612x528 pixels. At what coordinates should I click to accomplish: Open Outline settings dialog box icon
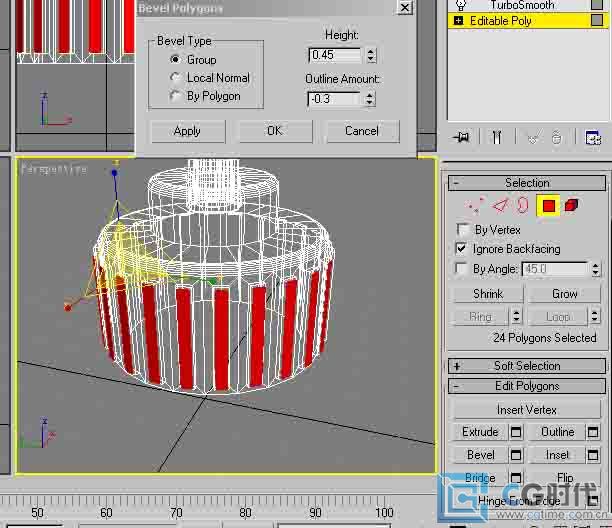pos(593,432)
